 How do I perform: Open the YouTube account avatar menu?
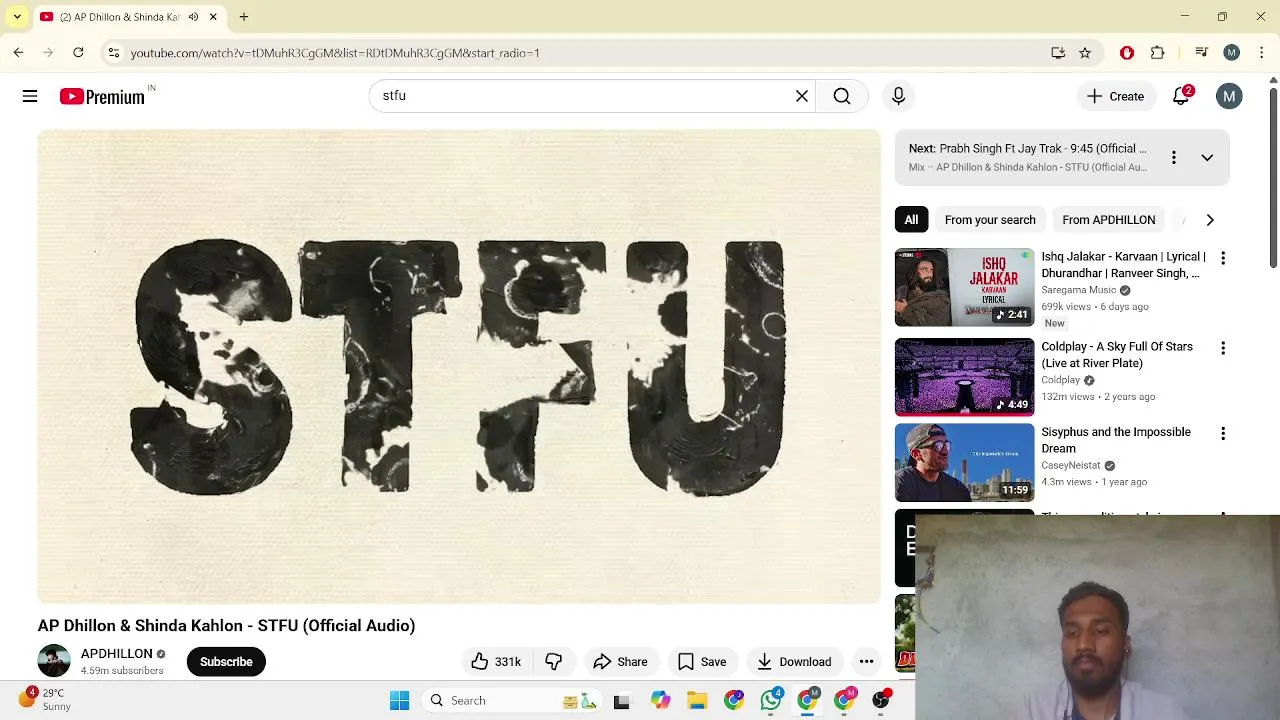click(1229, 96)
